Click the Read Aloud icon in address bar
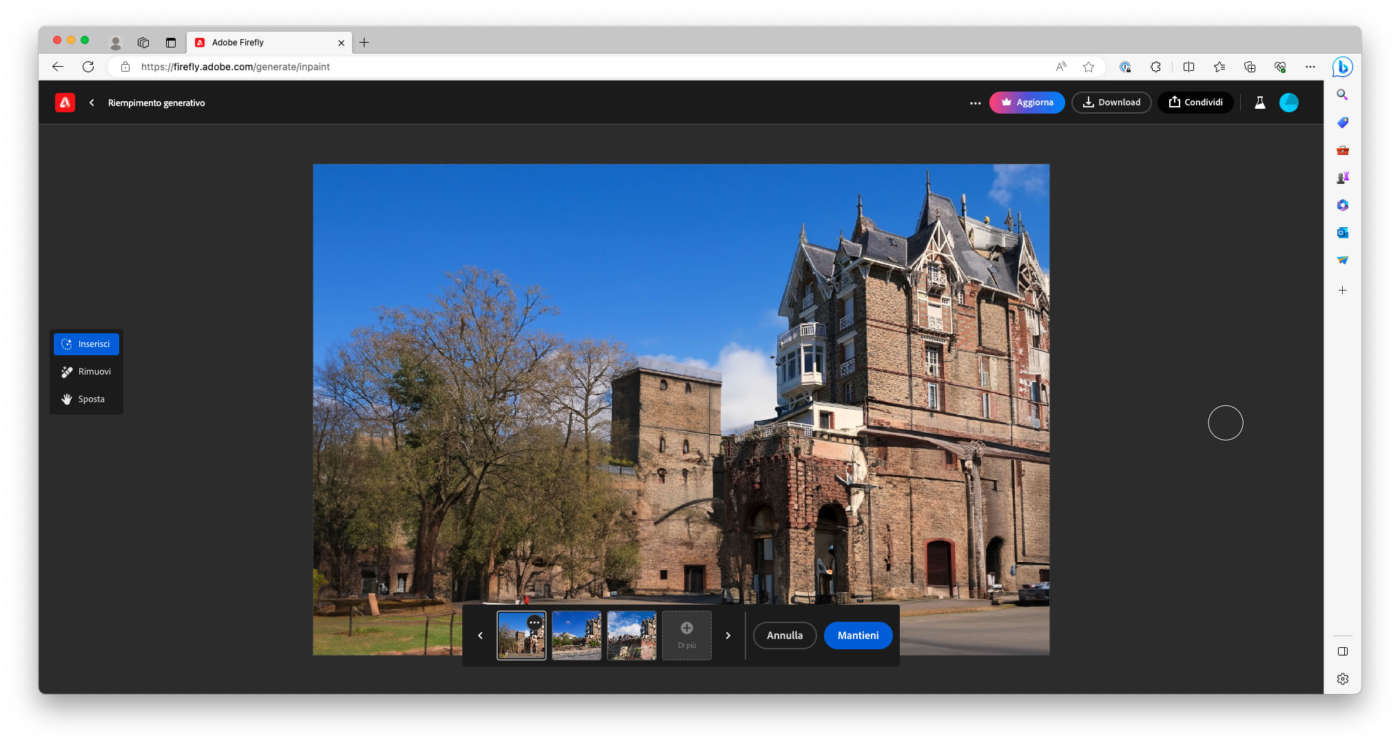The image size is (1400, 745). (x=1061, y=67)
